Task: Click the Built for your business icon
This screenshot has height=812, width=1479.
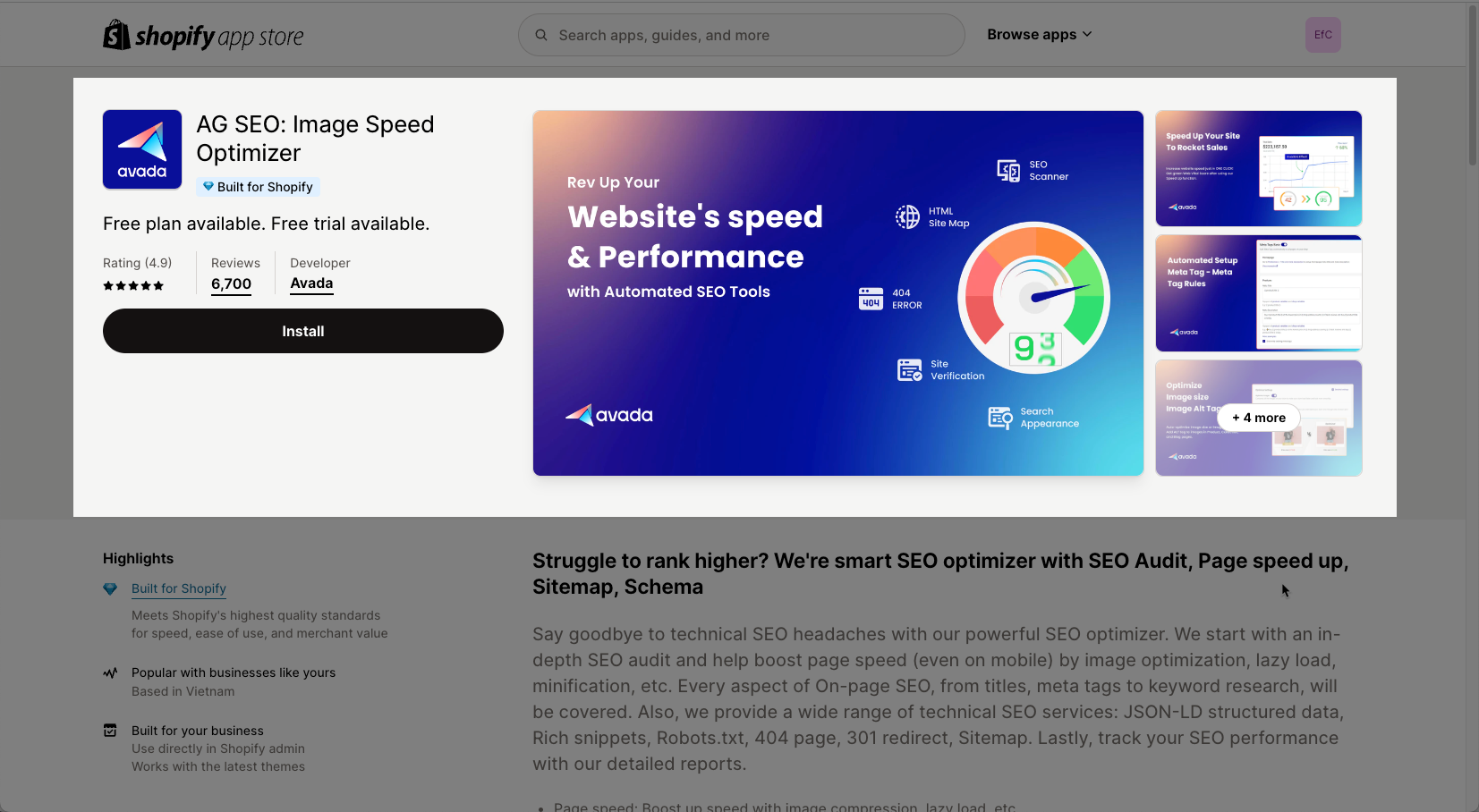Action: click(110, 731)
